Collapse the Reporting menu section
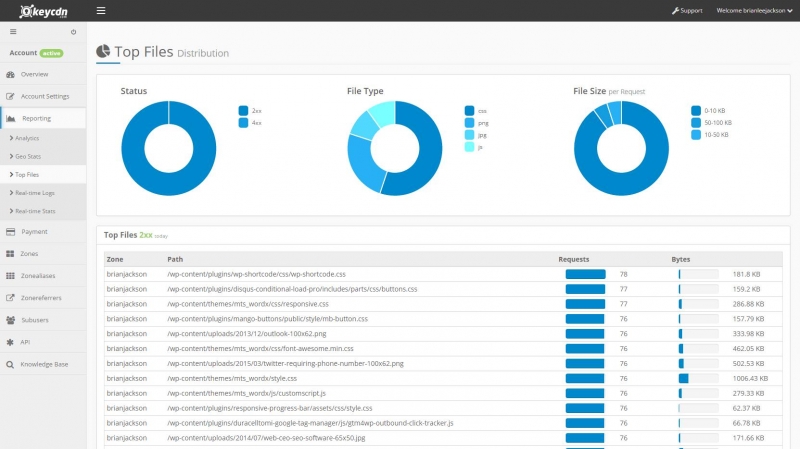Screen dimensions: 800x449 coord(36,119)
